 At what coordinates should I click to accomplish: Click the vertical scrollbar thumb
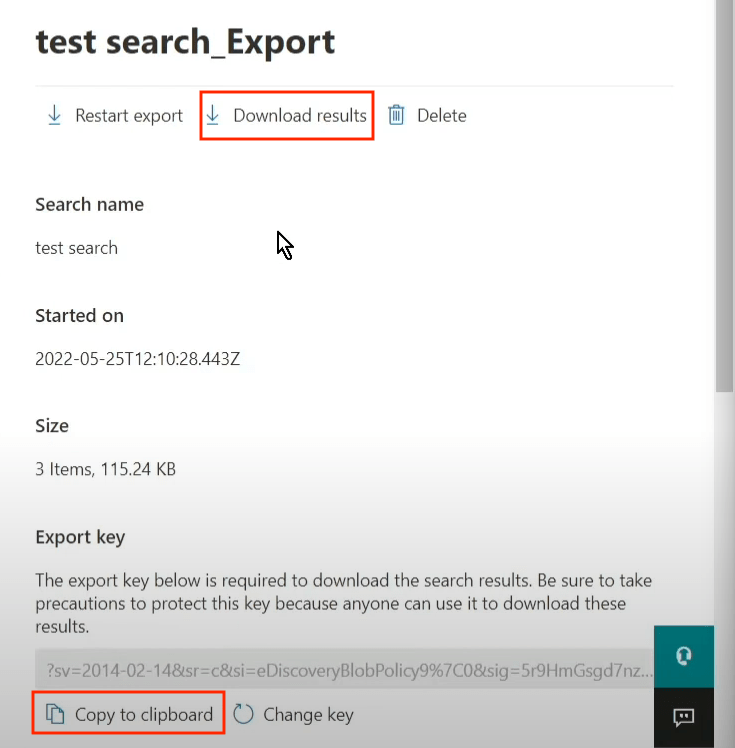[725, 196]
